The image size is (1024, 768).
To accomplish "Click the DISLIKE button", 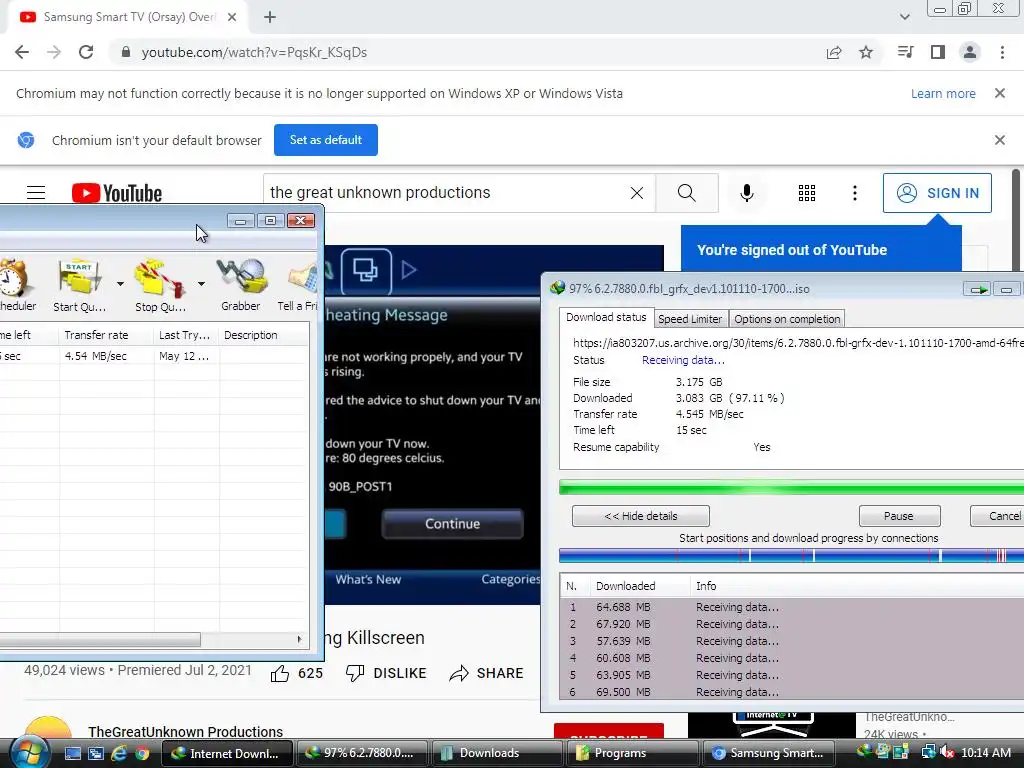I will (386, 673).
